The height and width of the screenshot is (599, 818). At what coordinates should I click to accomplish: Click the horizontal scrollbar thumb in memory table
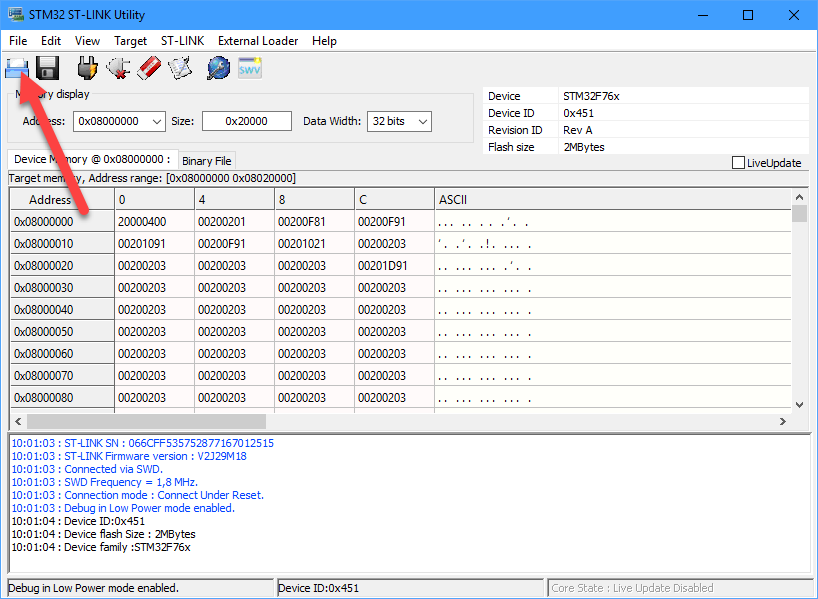point(147,422)
